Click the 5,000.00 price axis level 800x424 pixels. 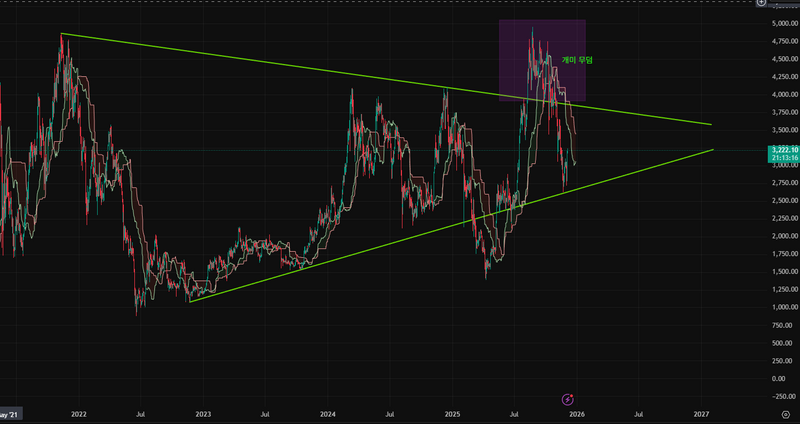pyautogui.click(x=779, y=23)
